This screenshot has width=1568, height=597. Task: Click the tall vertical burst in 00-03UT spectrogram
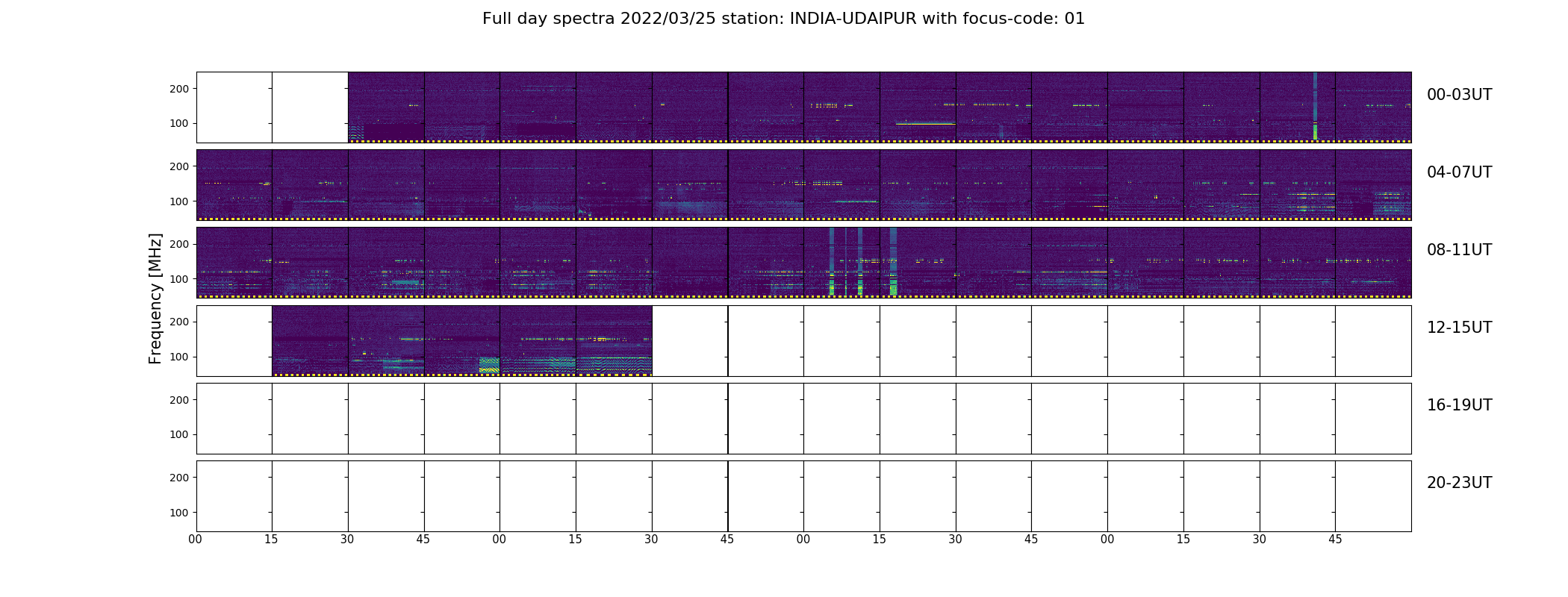(x=1315, y=106)
